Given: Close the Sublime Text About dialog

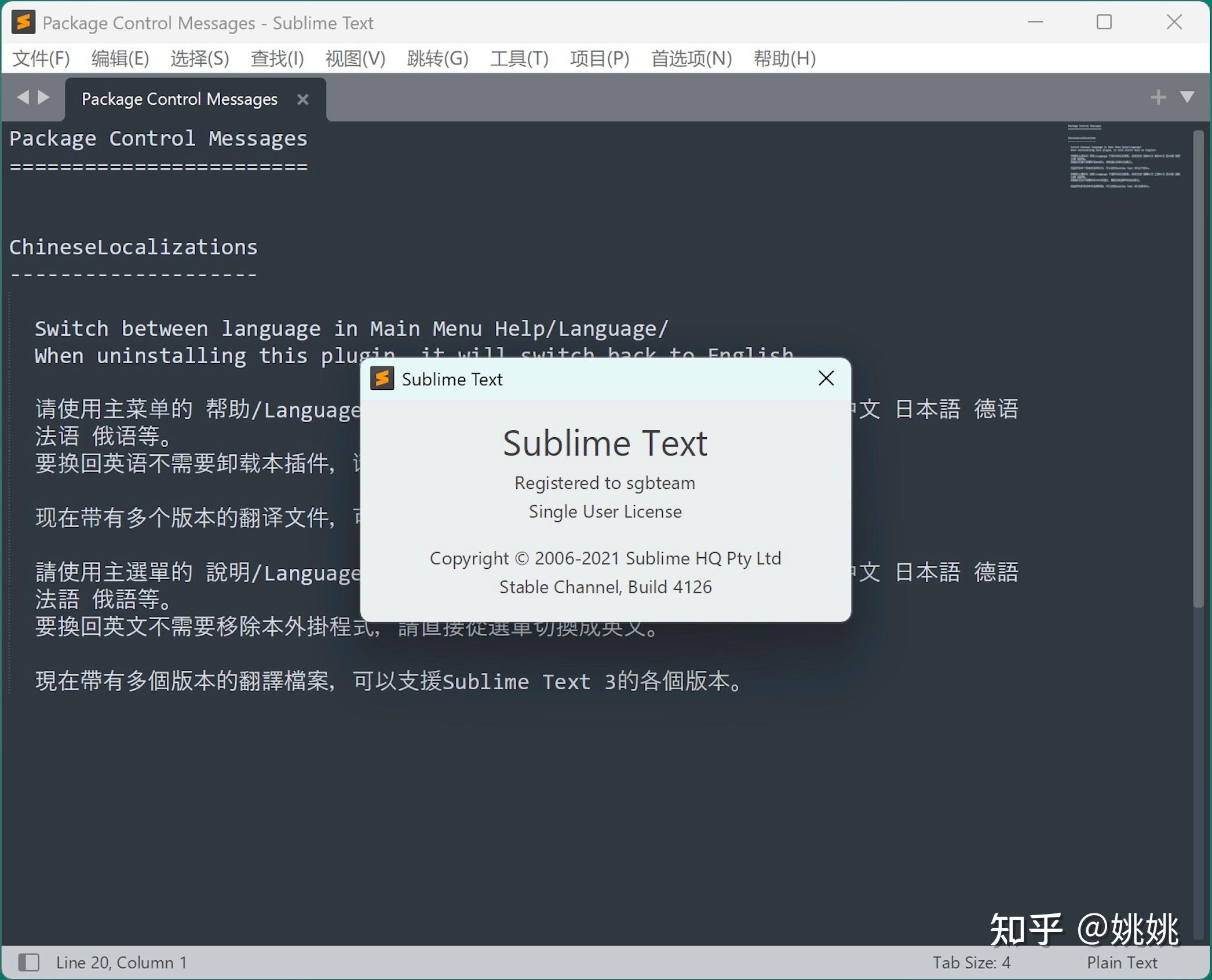Looking at the screenshot, I should pos(825,378).
